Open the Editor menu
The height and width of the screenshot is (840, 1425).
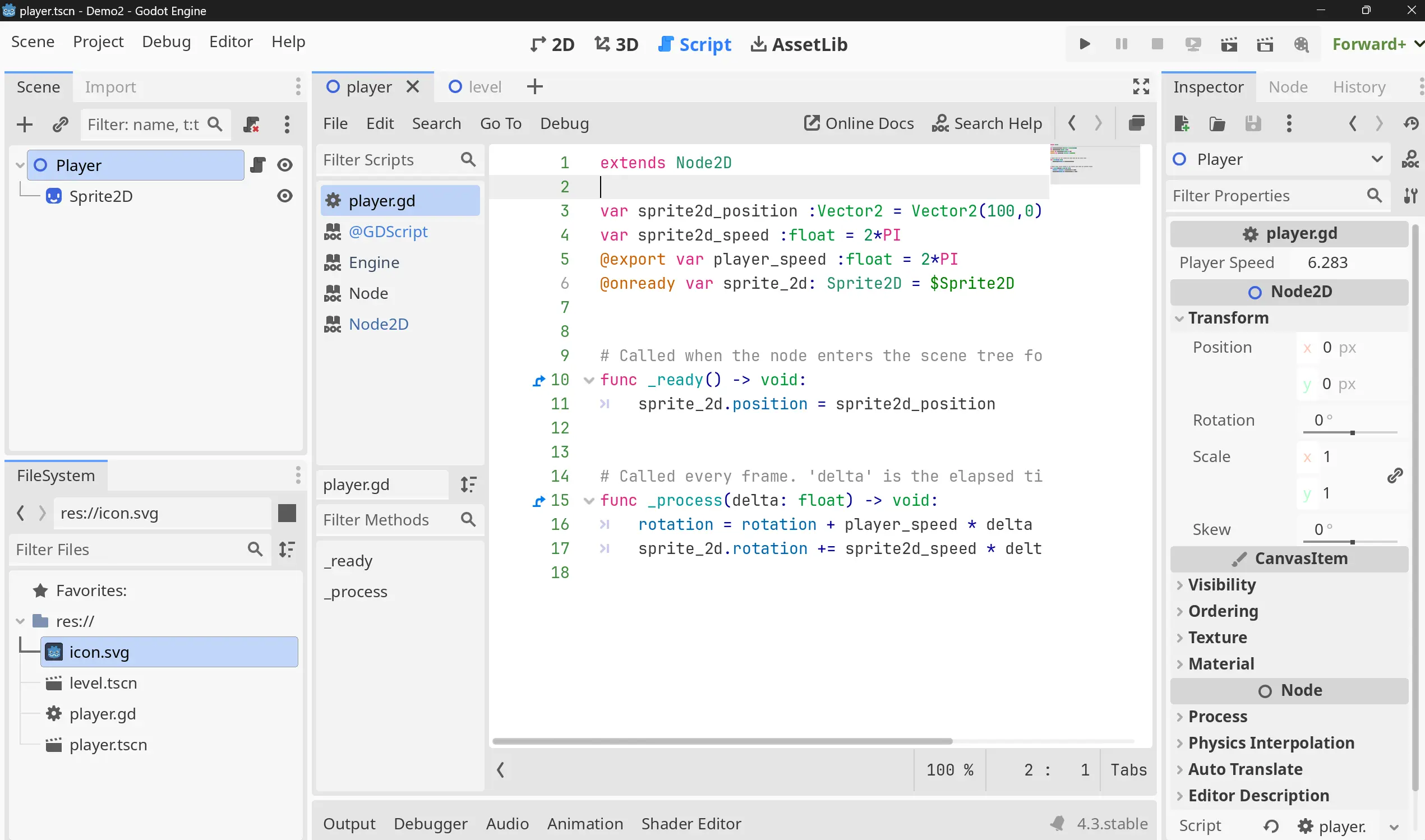[231, 42]
